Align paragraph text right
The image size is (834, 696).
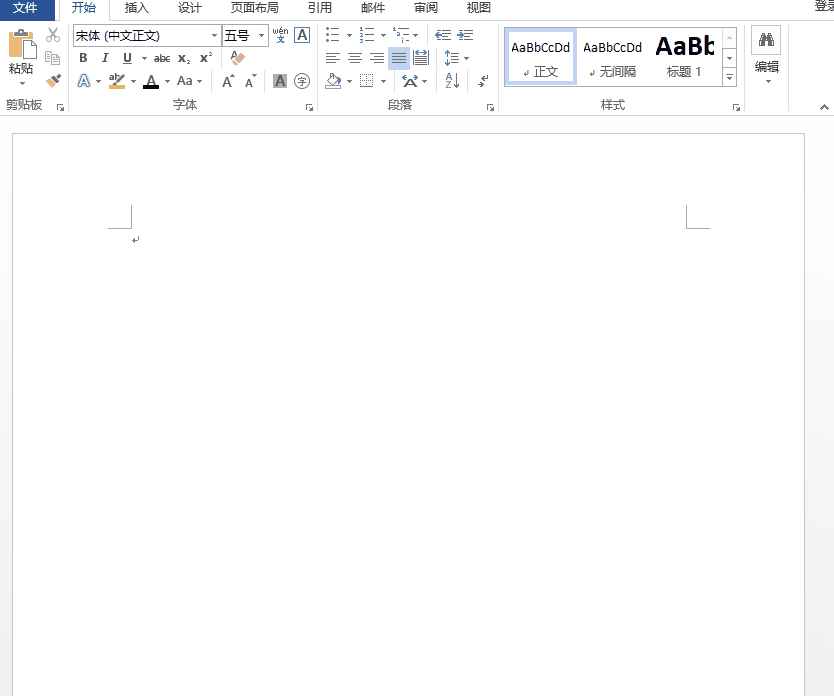tap(377, 58)
